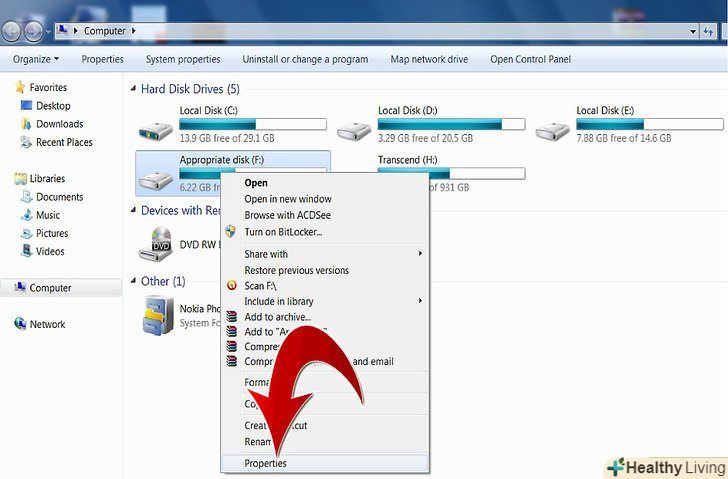This screenshot has height=479, width=728.
Task: Click antivirus icon beside Scan F:\
Action: (232, 285)
